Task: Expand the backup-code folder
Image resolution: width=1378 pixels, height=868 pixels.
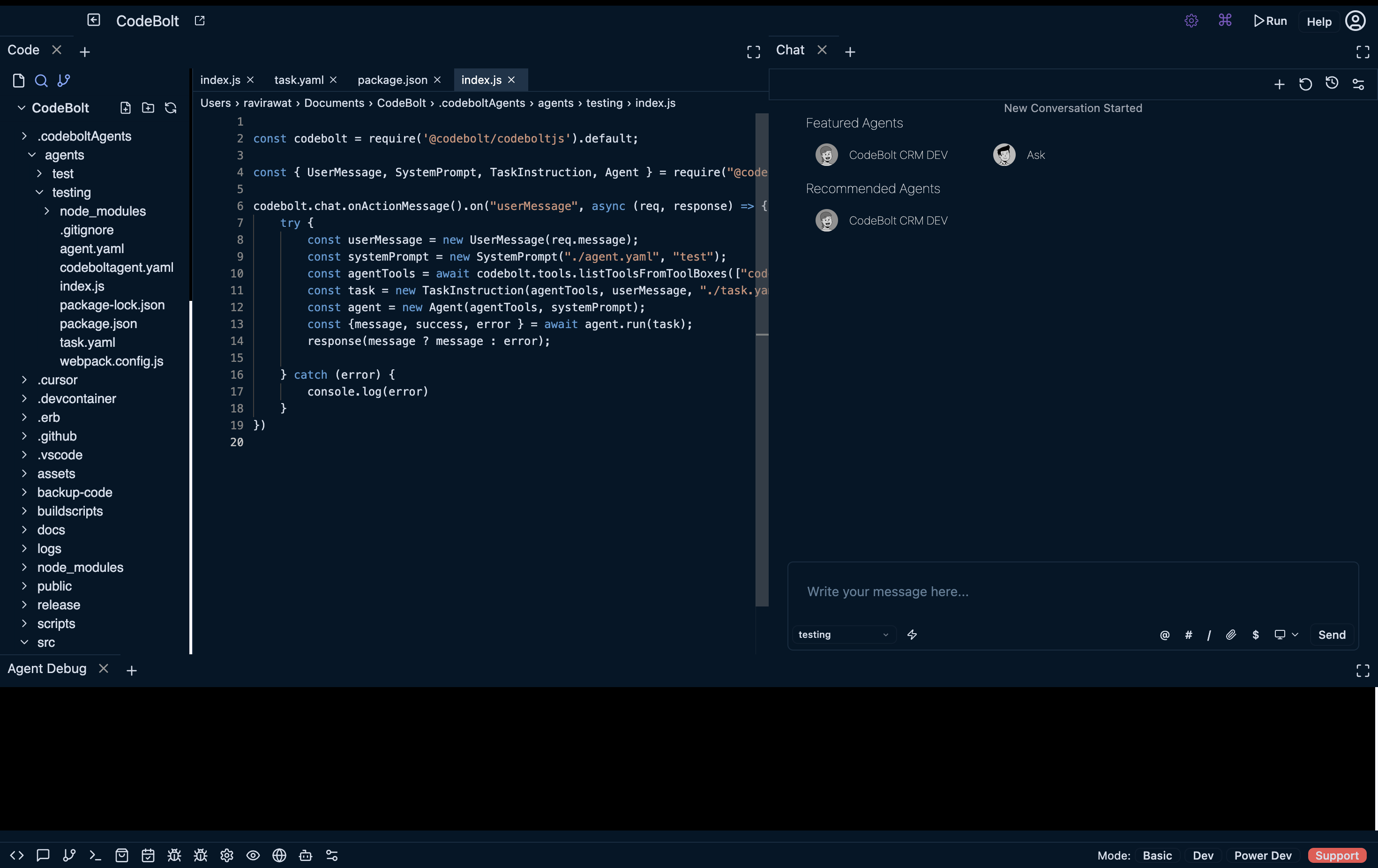Action: (24, 493)
